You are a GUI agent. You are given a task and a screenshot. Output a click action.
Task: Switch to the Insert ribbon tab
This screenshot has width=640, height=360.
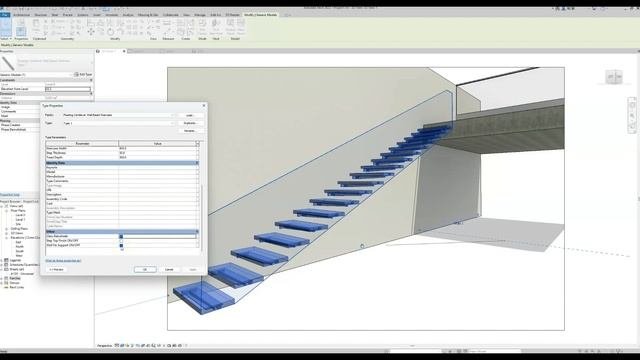pos(97,15)
